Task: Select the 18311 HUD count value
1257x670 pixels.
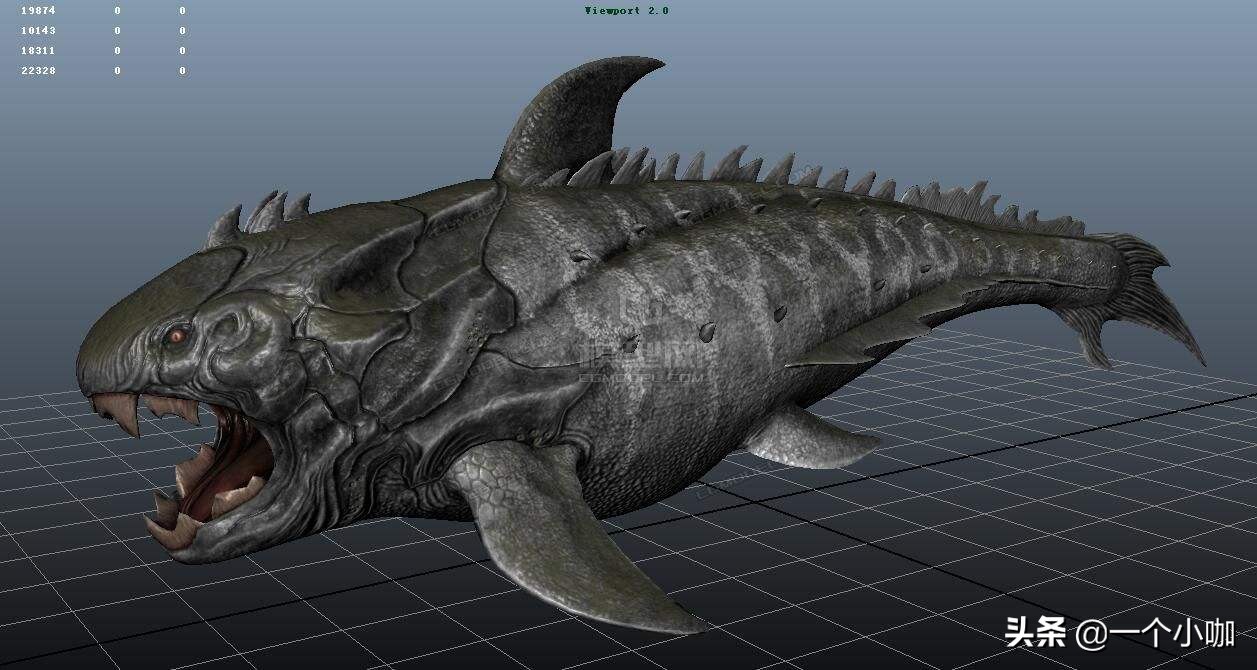Action: point(38,51)
